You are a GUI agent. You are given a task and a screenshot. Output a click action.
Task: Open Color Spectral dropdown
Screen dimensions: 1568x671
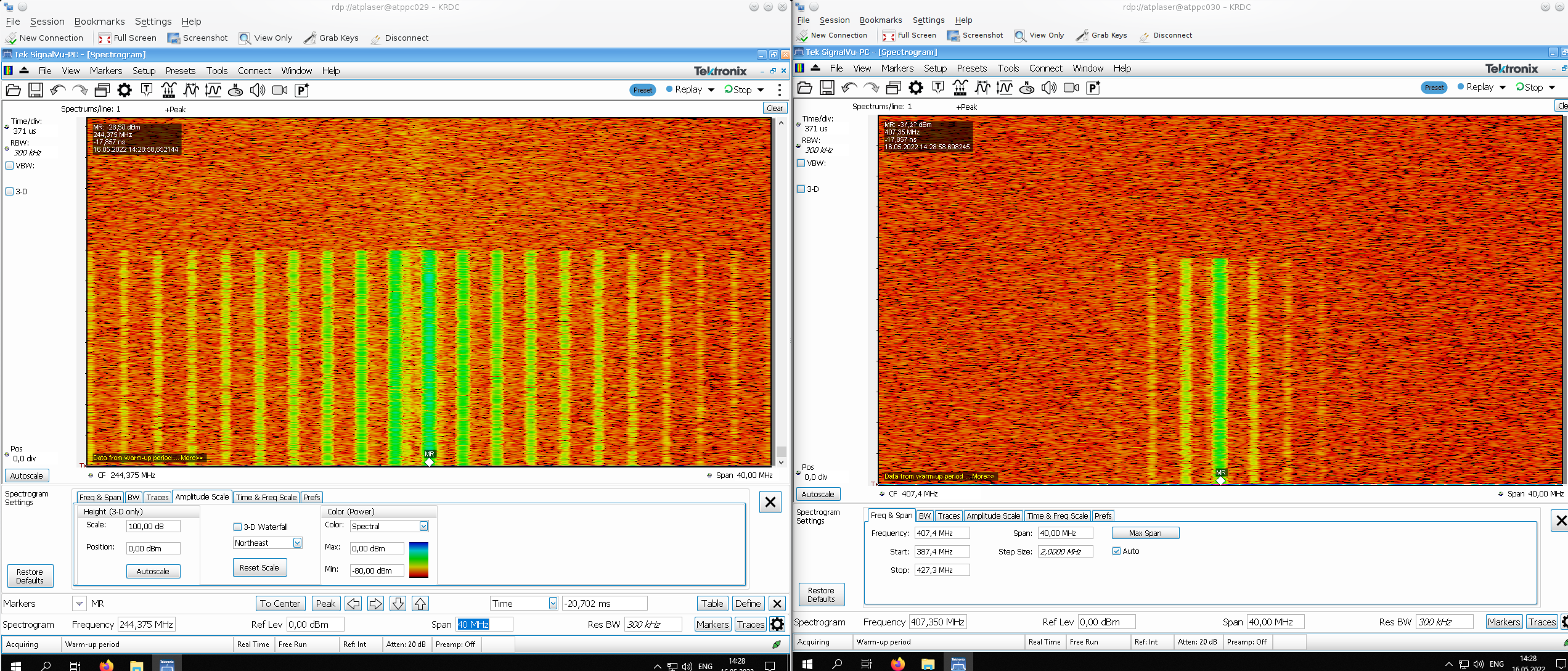pyautogui.click(x=423, y=526)
